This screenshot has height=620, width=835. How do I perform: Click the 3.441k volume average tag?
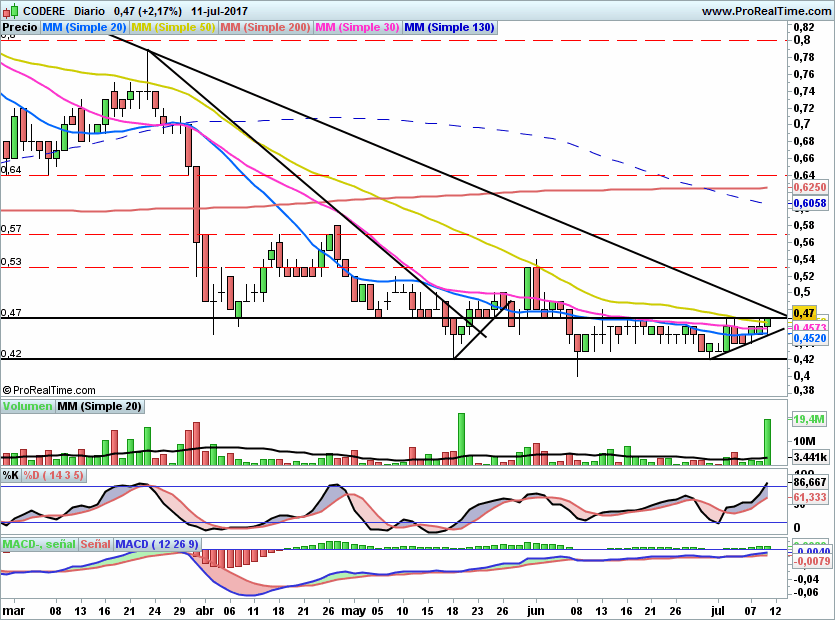(x=809, y=457)
